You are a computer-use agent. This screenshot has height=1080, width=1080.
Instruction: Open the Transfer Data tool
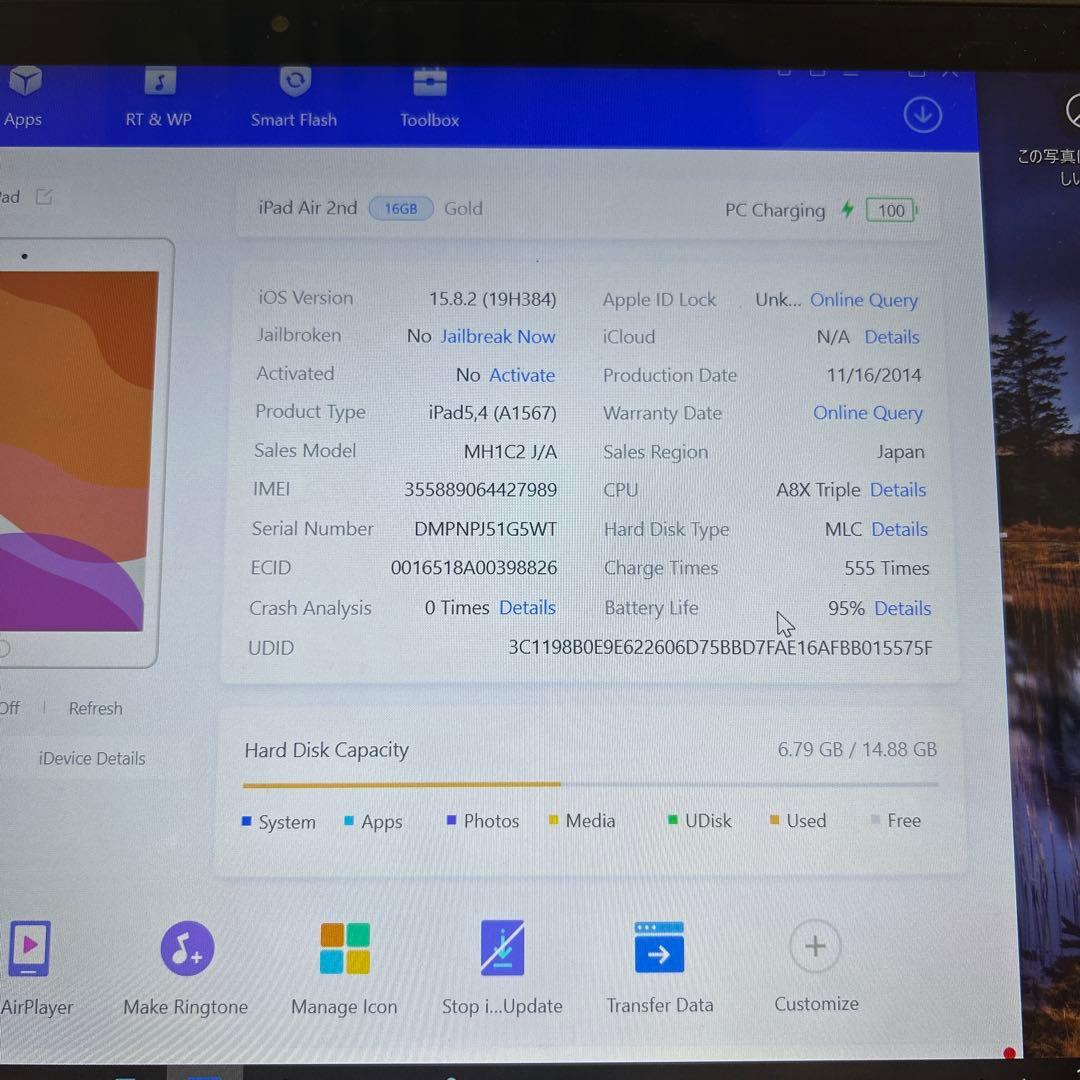(x=659, y=965)
